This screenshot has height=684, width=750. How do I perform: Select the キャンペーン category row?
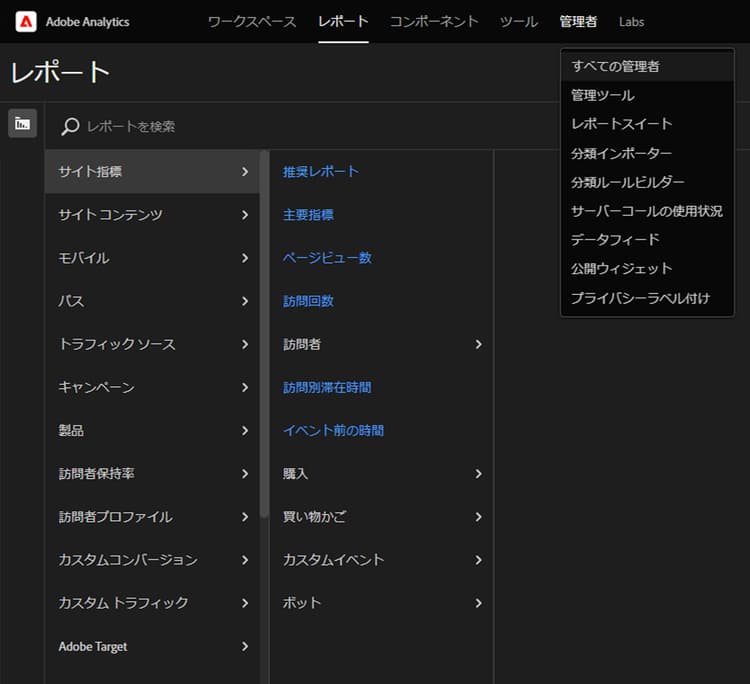coord(152,387)
